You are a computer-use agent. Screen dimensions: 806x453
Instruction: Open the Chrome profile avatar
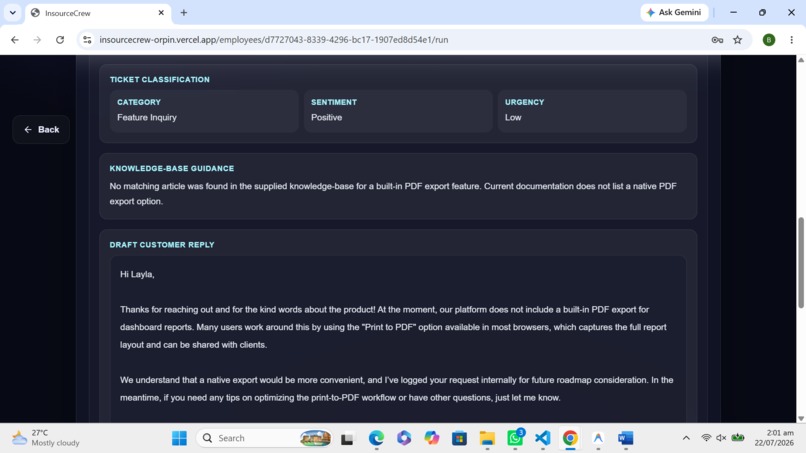(768, 40)
